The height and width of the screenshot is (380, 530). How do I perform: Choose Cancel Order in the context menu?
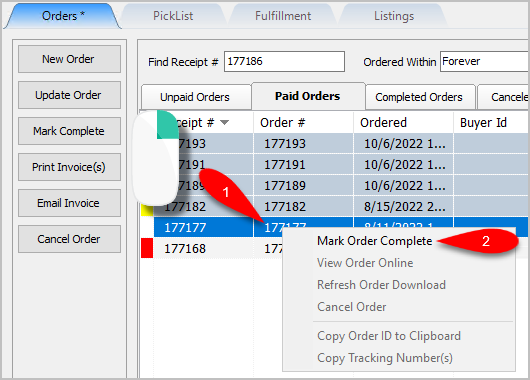click(352, 307)
